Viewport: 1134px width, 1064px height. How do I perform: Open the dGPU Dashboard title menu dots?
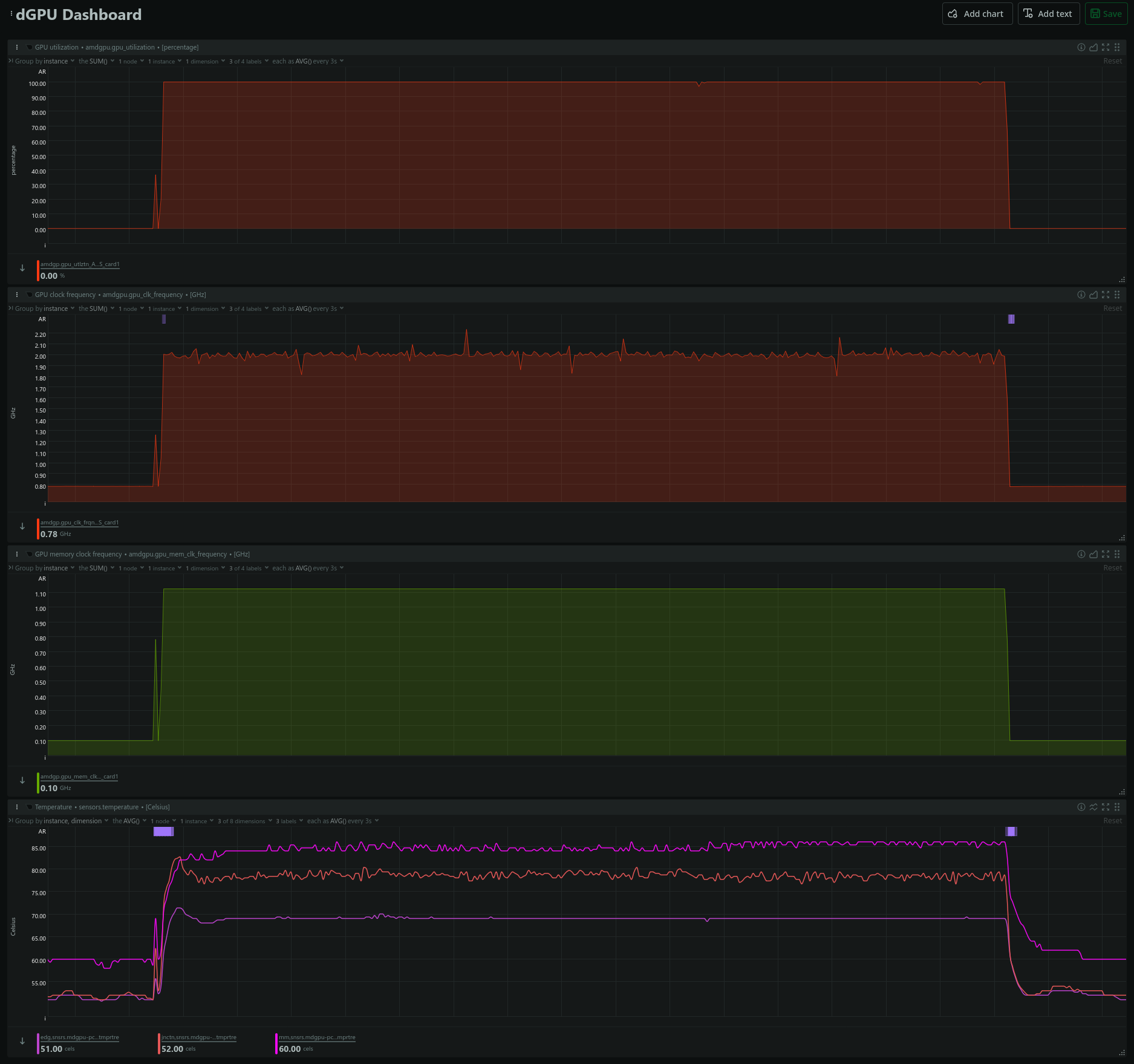(x=11, y=14)
